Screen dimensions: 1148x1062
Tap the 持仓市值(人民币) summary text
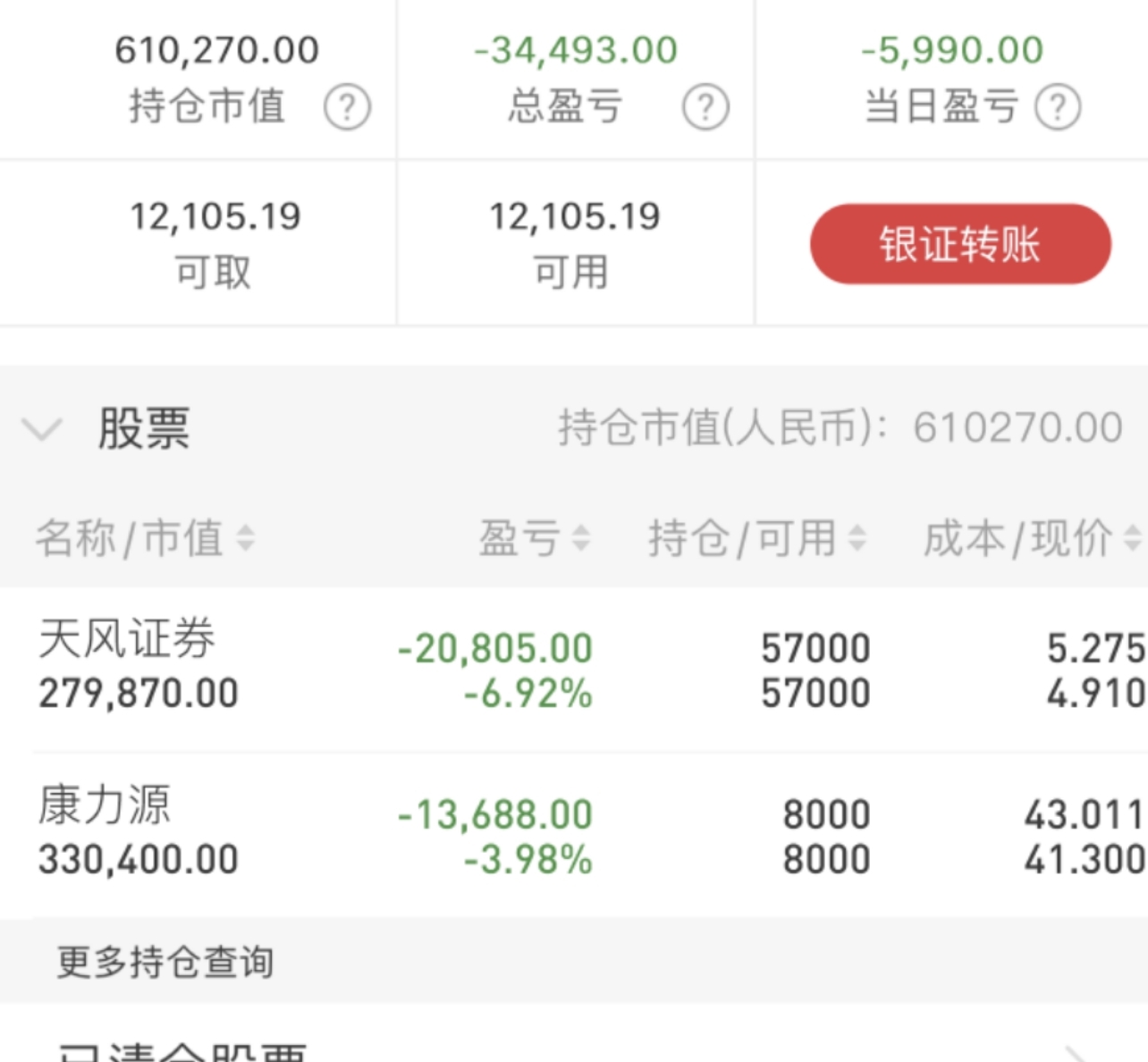[x=840, y=427]
